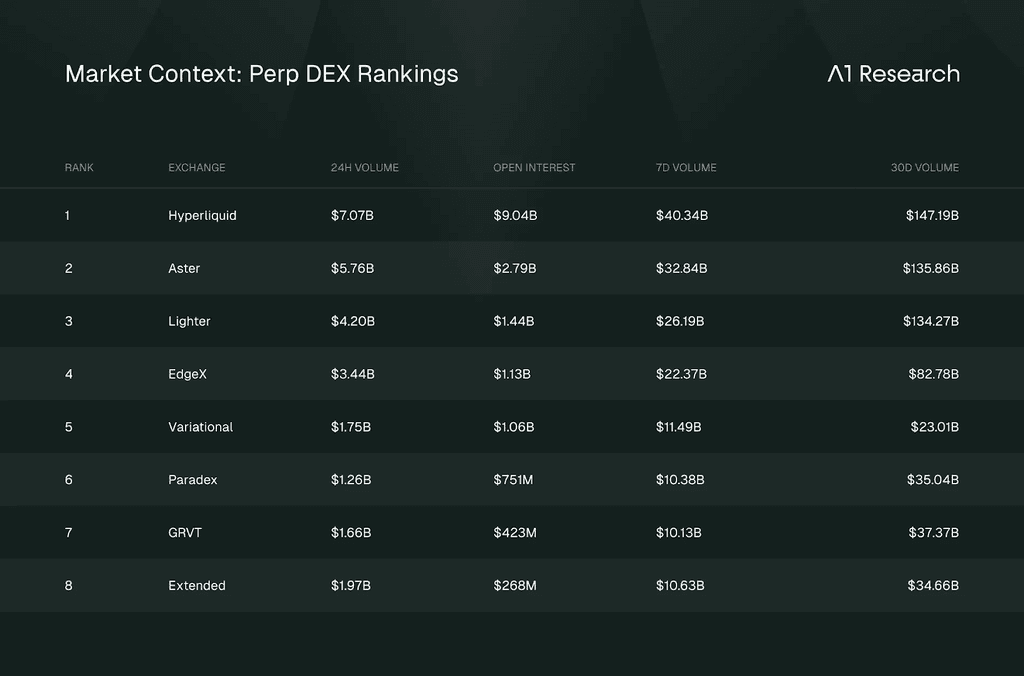Open the Extended exchange entry
This screenshot has height=676, width=1024.
[x=197, y=586]
